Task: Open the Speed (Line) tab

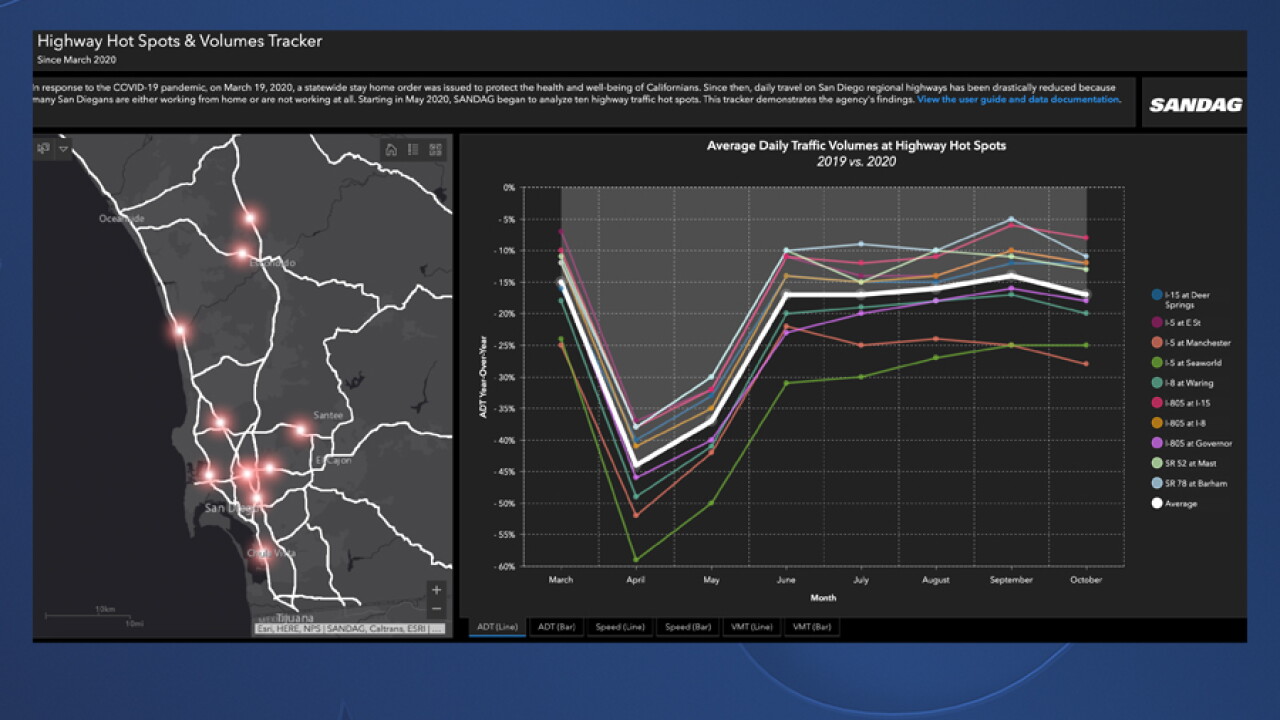Action: click(x=619, y=627)
